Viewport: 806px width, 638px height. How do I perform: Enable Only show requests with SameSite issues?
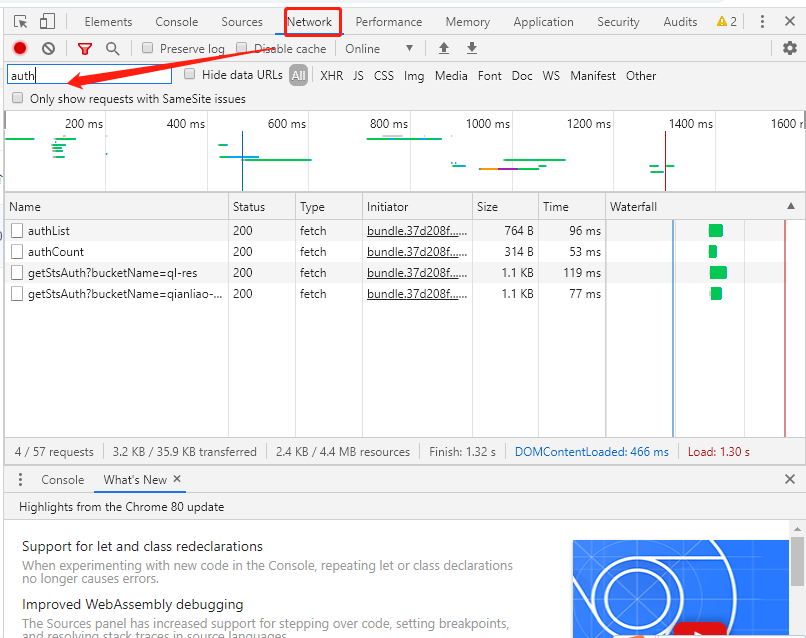pos(18,99)
